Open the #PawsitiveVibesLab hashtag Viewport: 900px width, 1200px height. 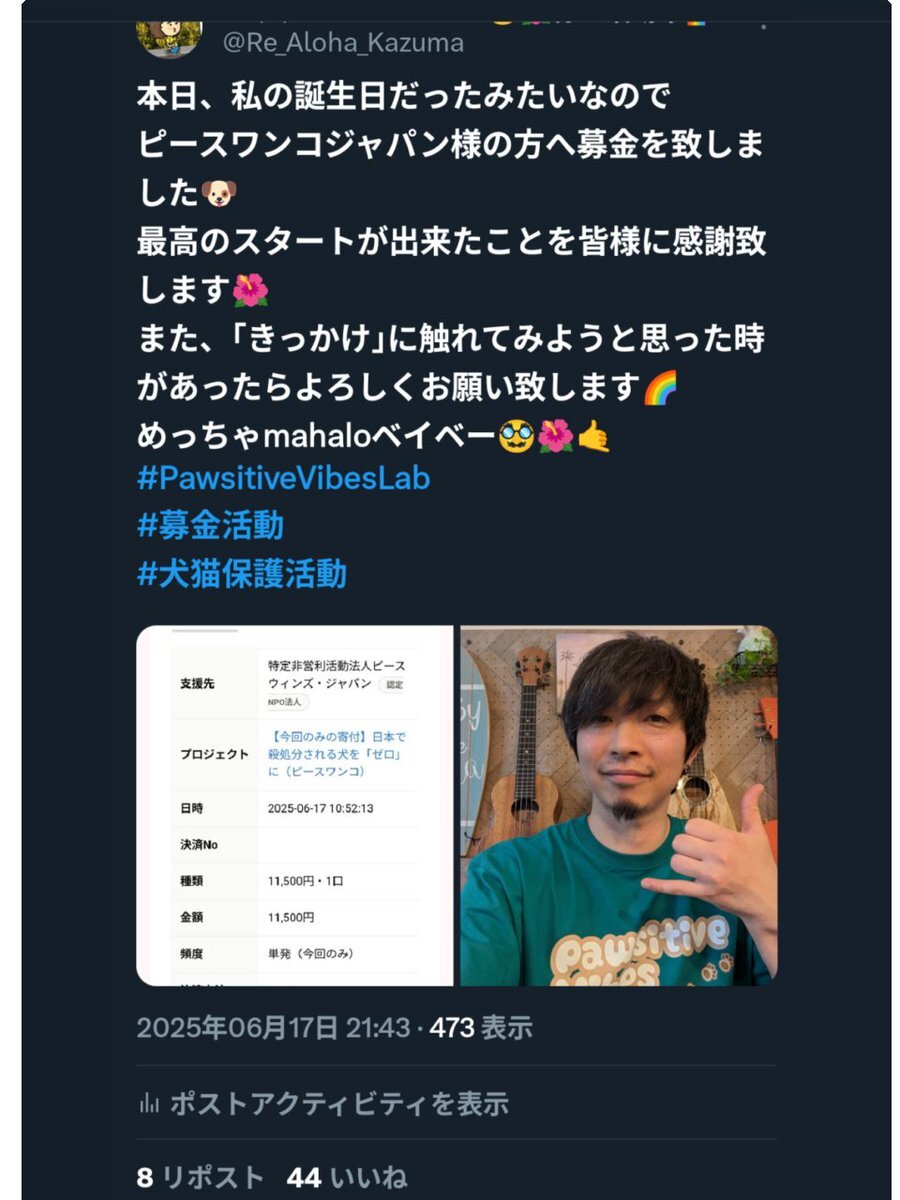point(283,478)
